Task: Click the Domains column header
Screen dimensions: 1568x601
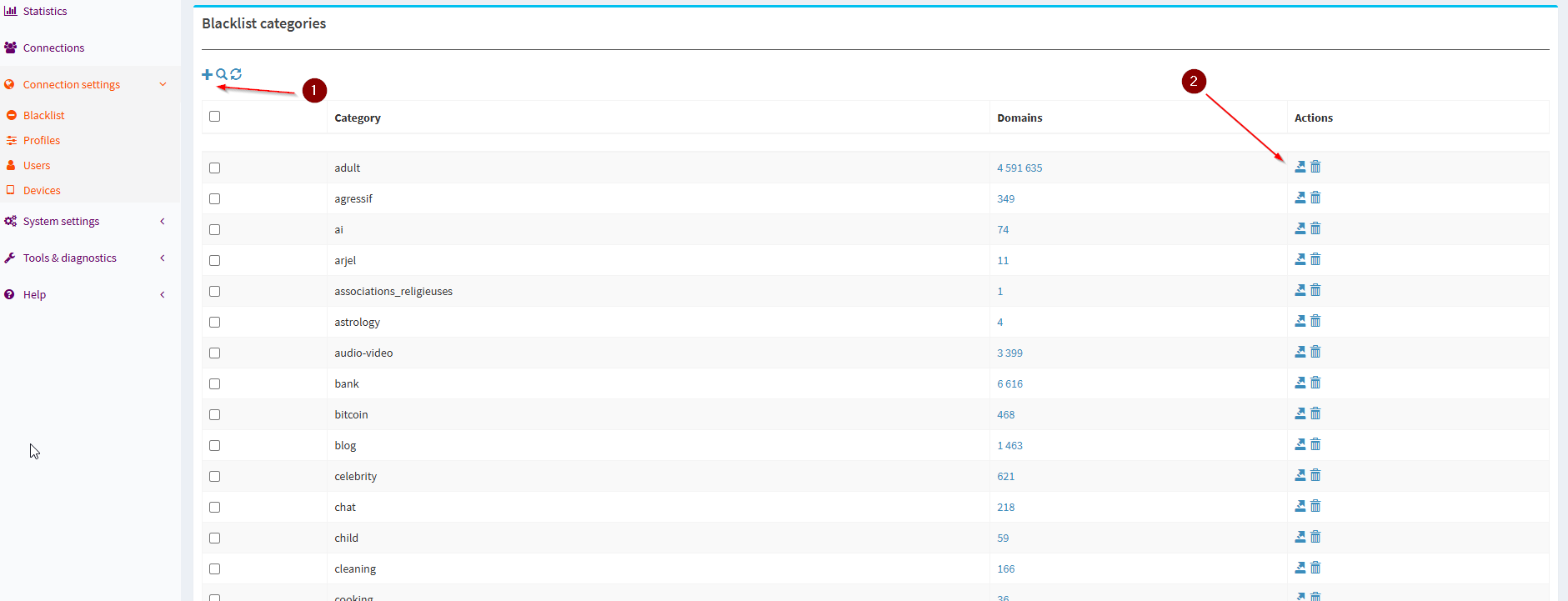Action: pos(1019,118)
